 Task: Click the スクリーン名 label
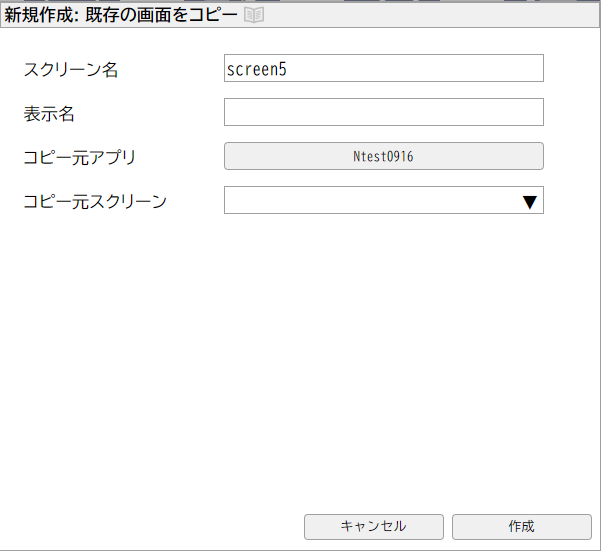(x=70, y=69)
